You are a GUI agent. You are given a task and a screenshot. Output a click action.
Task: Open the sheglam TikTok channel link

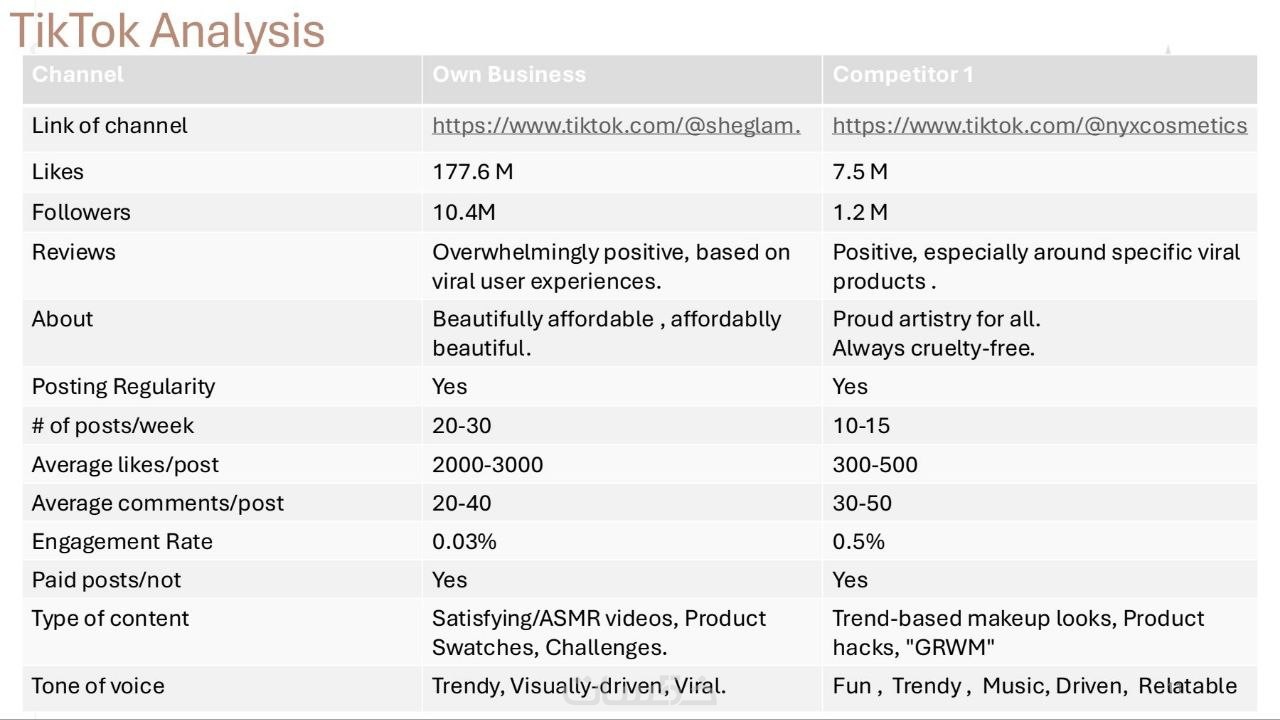coord(616,126)
